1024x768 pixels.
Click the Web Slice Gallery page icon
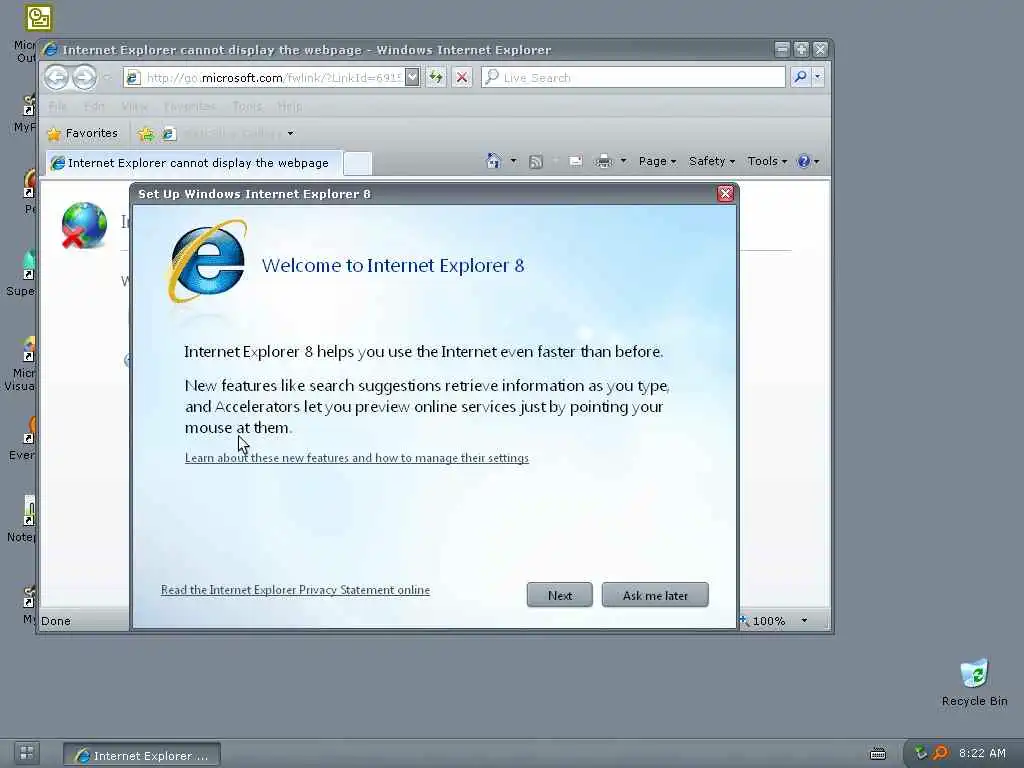pos(168,134)
